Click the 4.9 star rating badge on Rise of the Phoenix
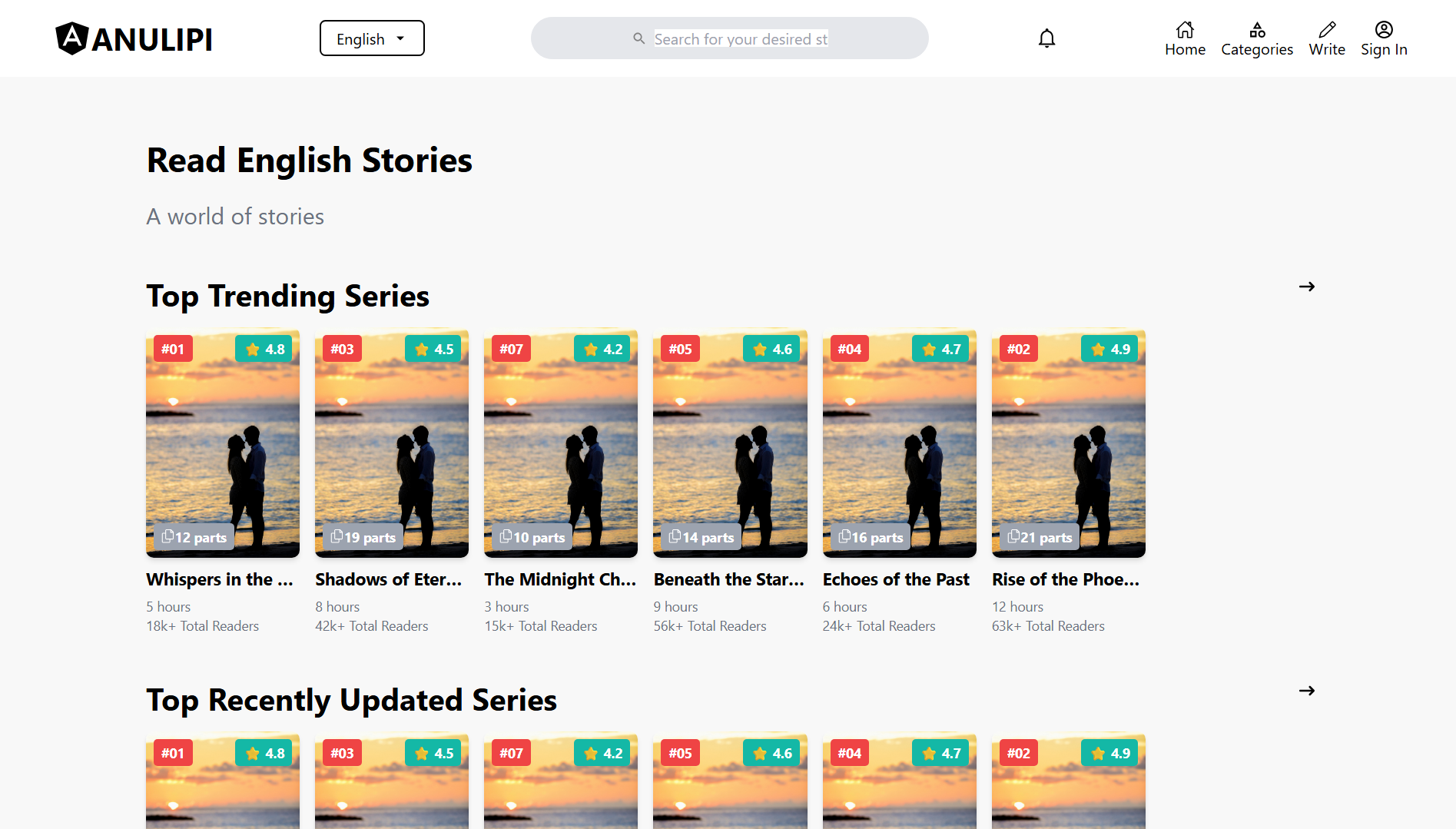Screen dimensions: 1456x829 (1109, 349)
